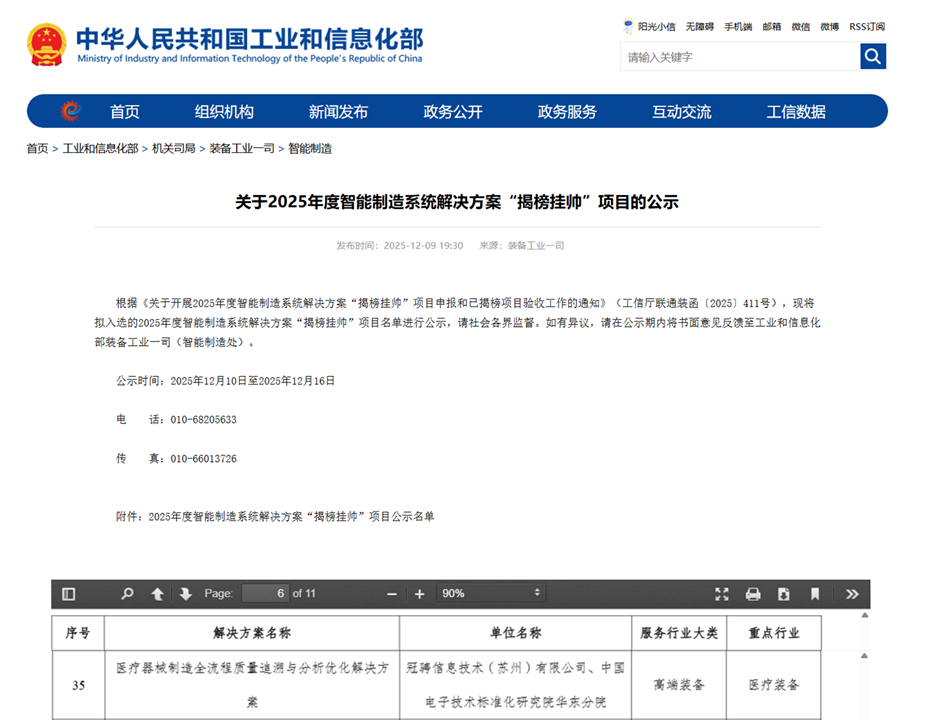Viewport: 926px width, 720px height.
Task: Enter presentation mode for the PDF
Action: [x=722, y=594]
